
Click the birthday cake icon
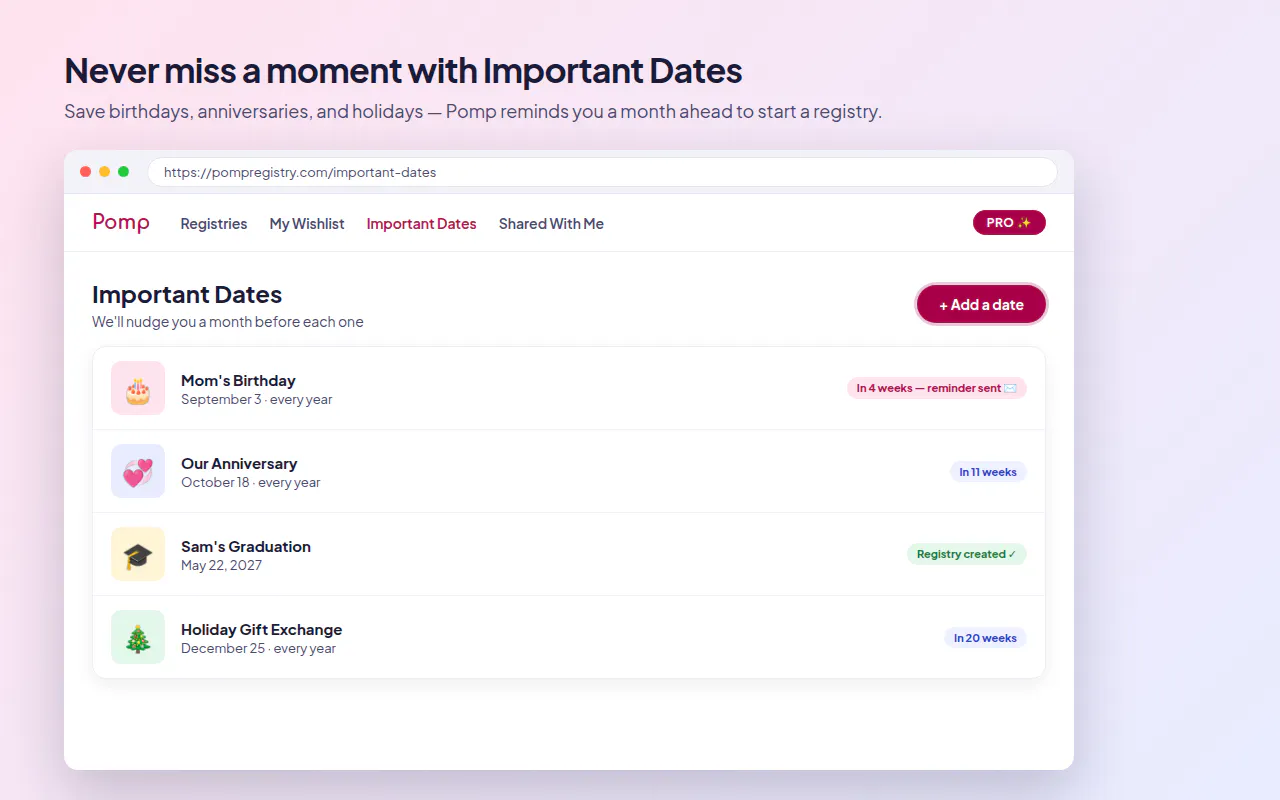click(x=138, y=388)
